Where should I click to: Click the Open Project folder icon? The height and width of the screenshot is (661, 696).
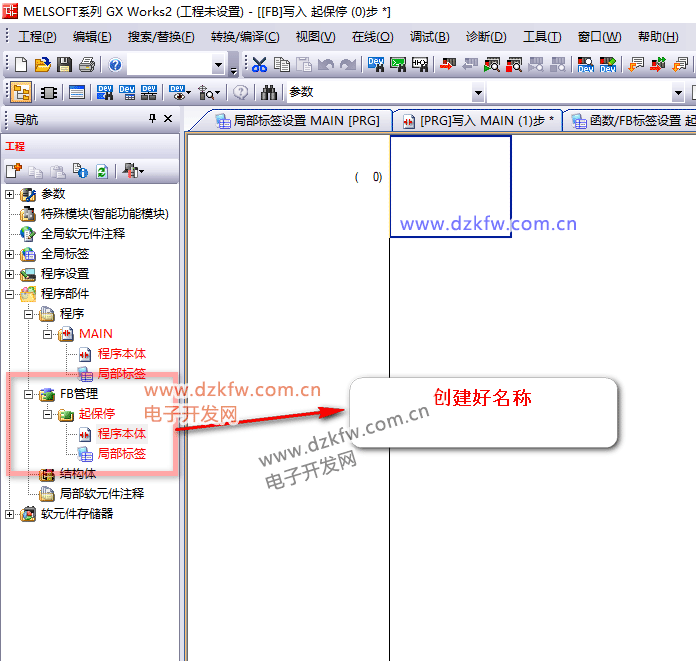click(x=42, y=65)
